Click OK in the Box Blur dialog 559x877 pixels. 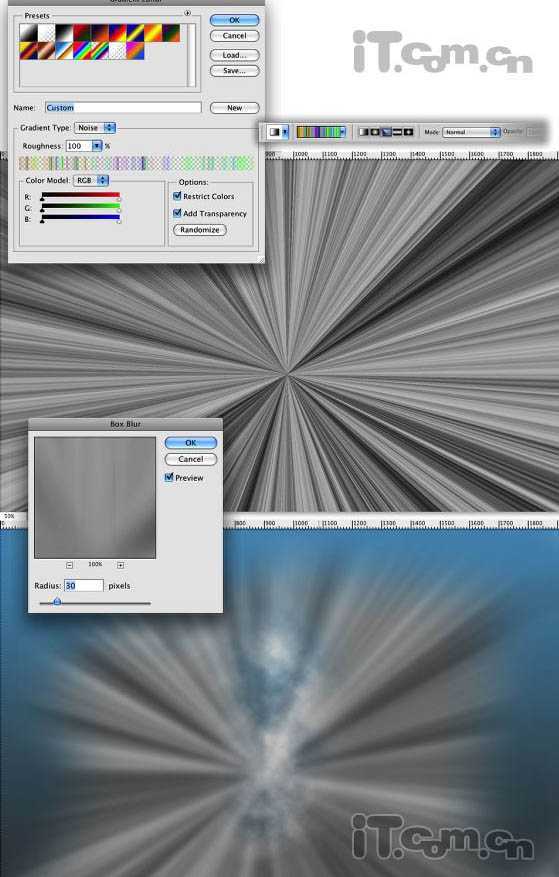pos(191,443)
